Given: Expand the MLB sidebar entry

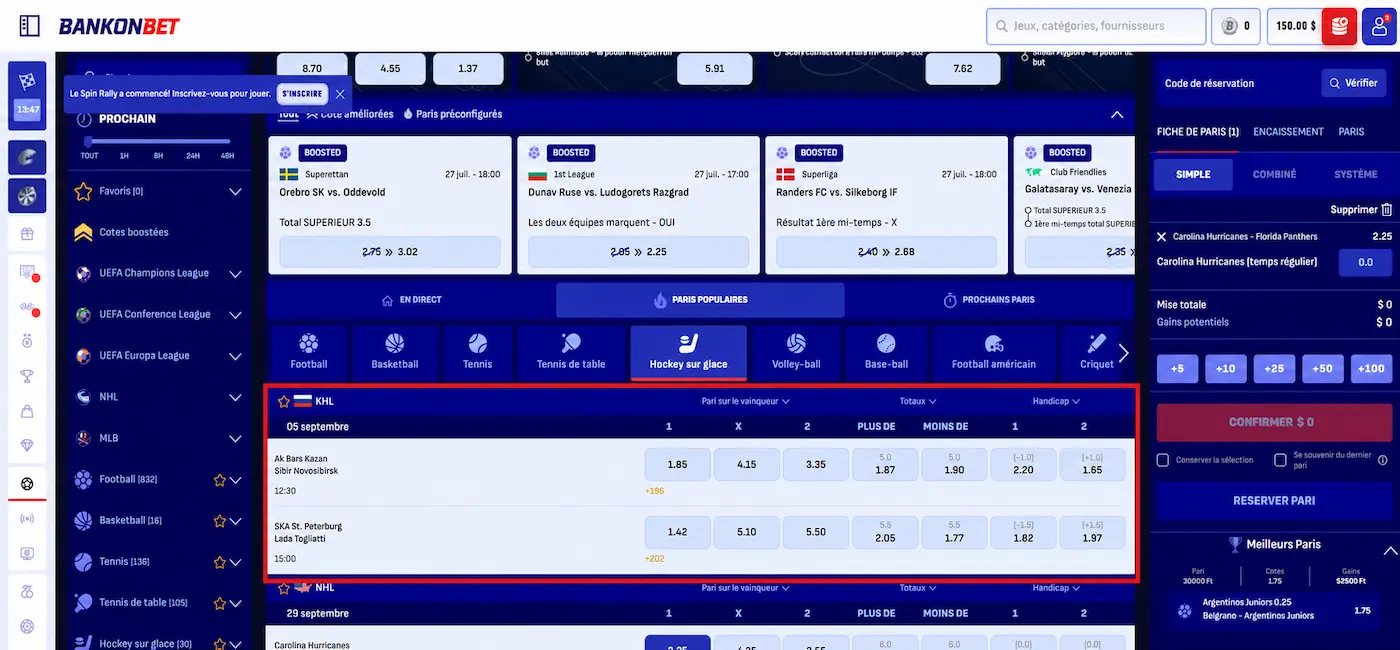Looking at the screenshot, I should tap(236, 438).
